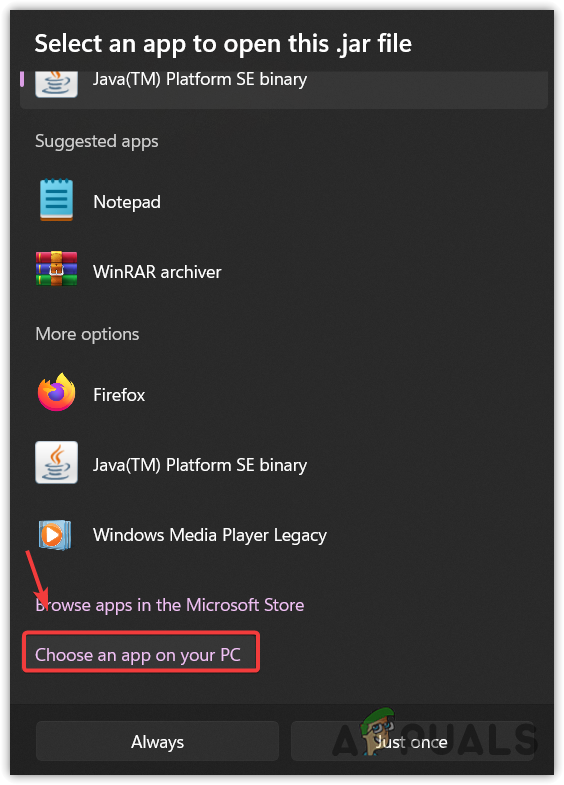
Task: Click the More options section heading
Action: [87, 334]
